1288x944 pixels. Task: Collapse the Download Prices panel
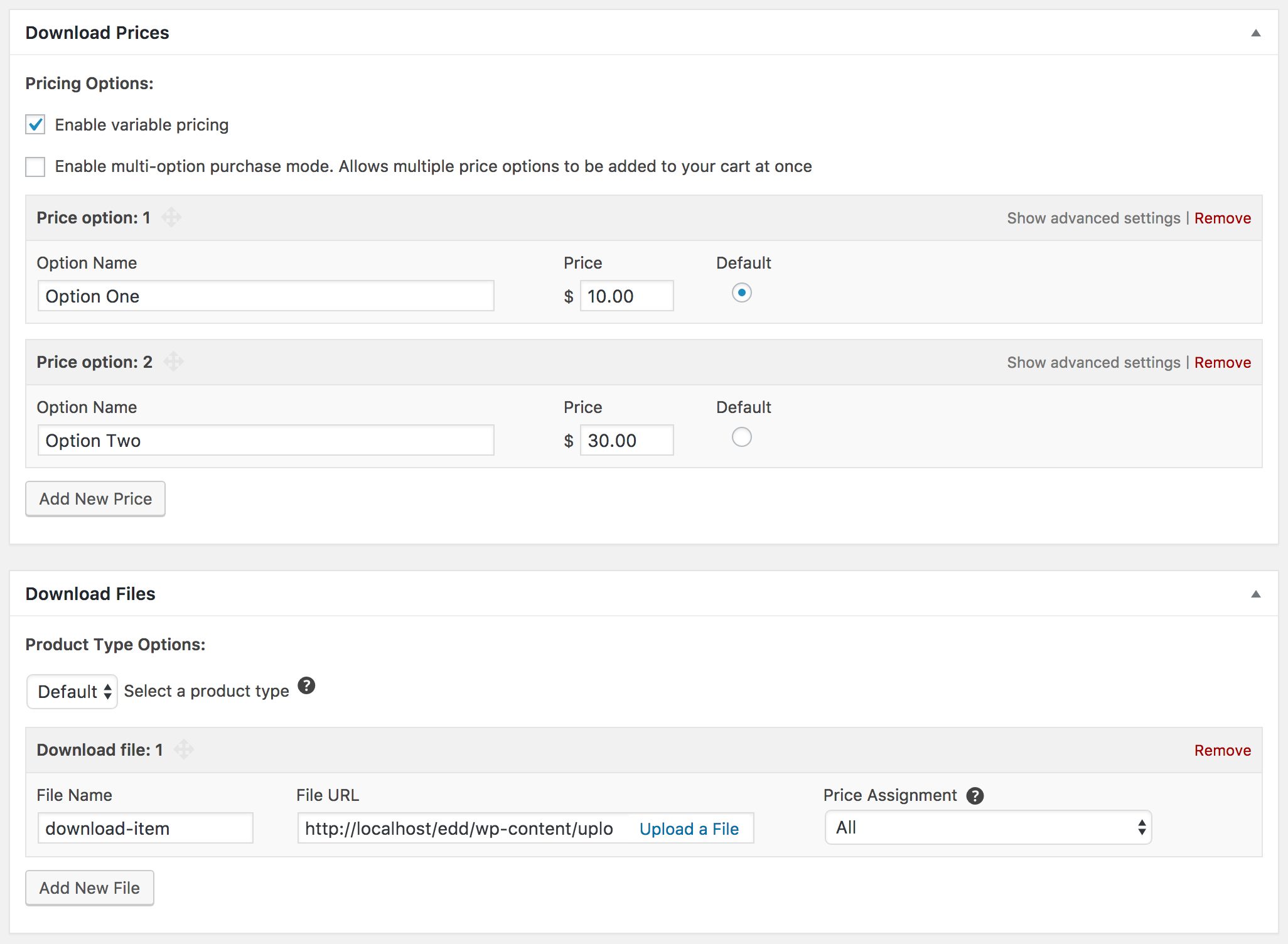[x=1255, y=33]
